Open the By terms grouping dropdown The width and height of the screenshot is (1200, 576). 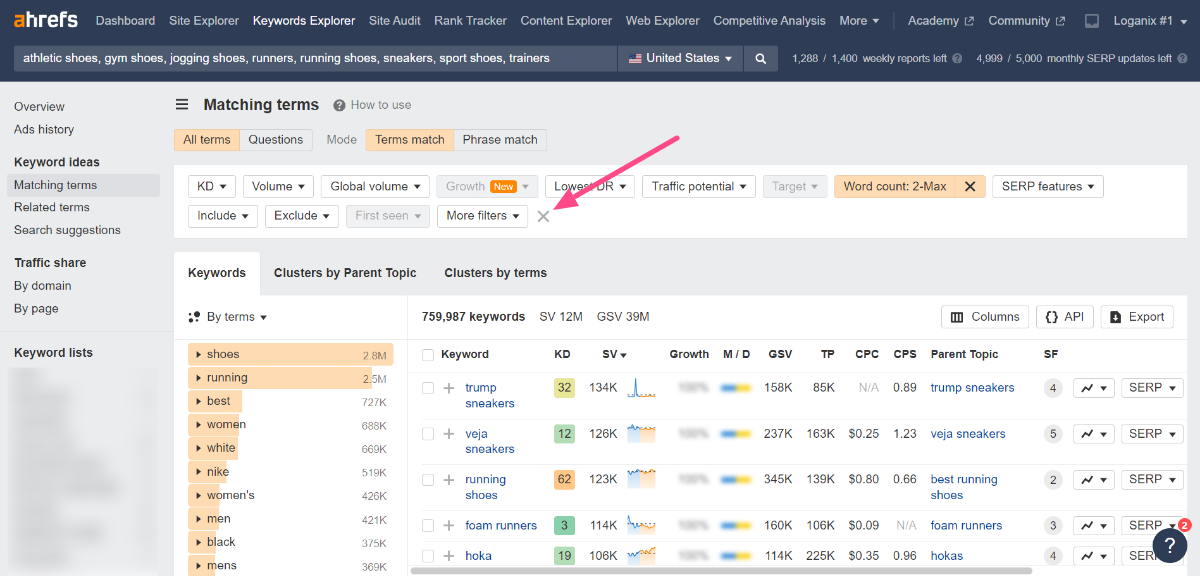[x=228, y=317]
